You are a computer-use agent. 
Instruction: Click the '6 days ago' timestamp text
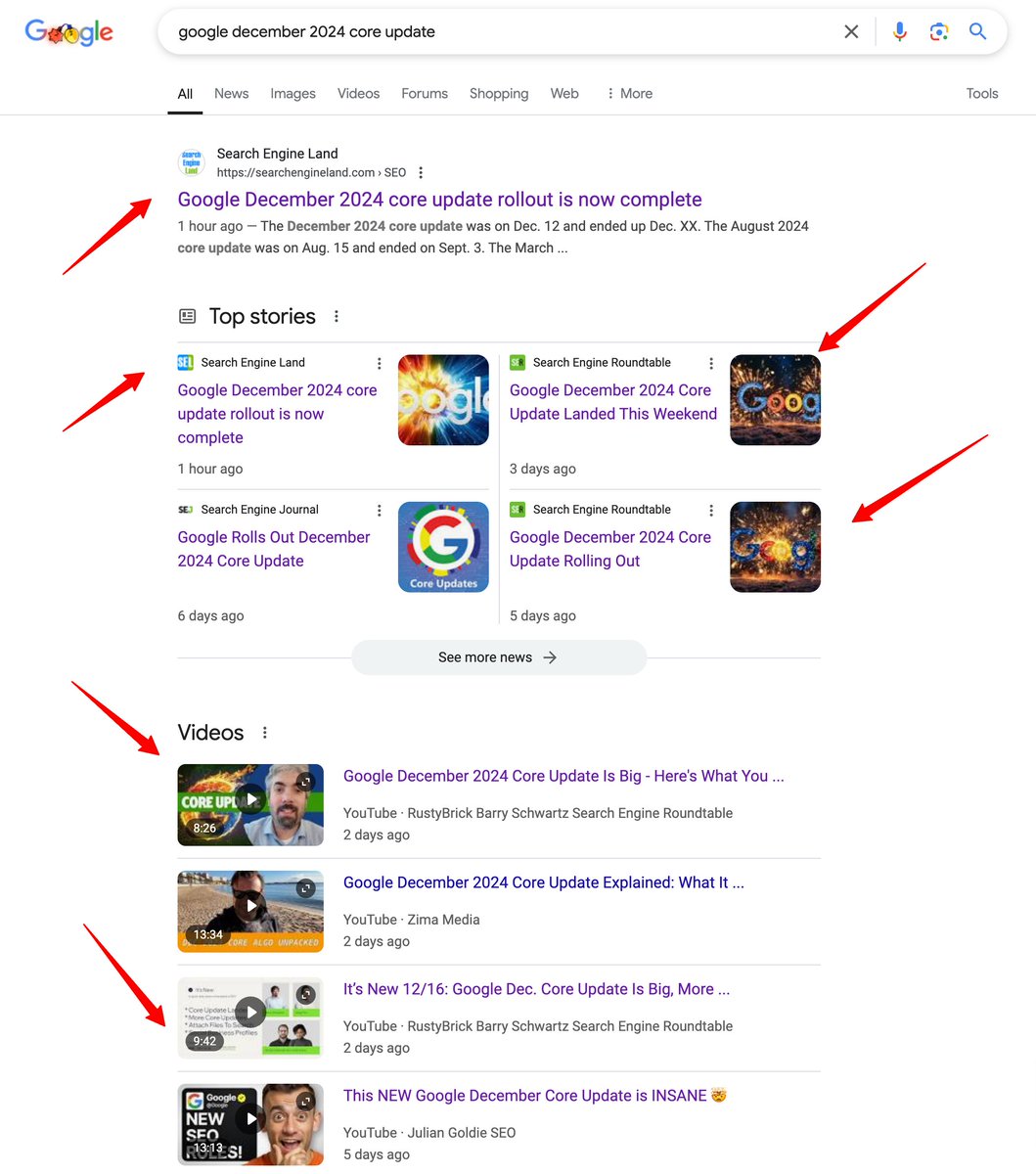[210, 616]
